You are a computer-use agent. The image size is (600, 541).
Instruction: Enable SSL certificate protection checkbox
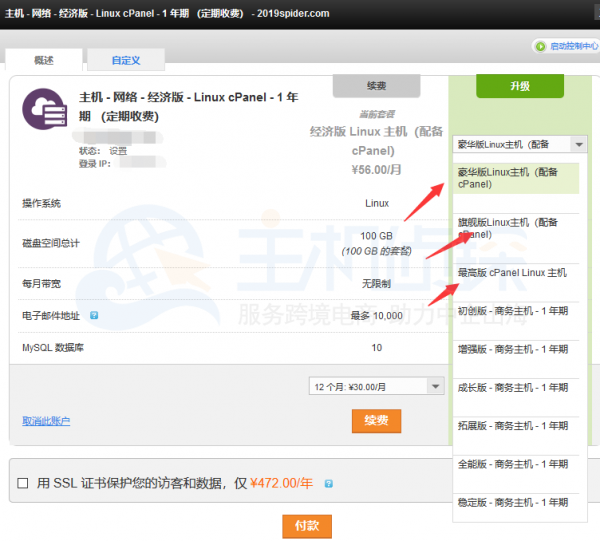23,484
